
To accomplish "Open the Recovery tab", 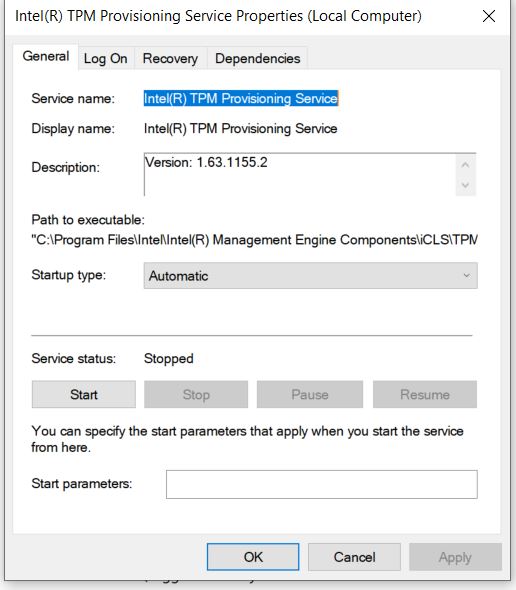I will coord(170,59).
